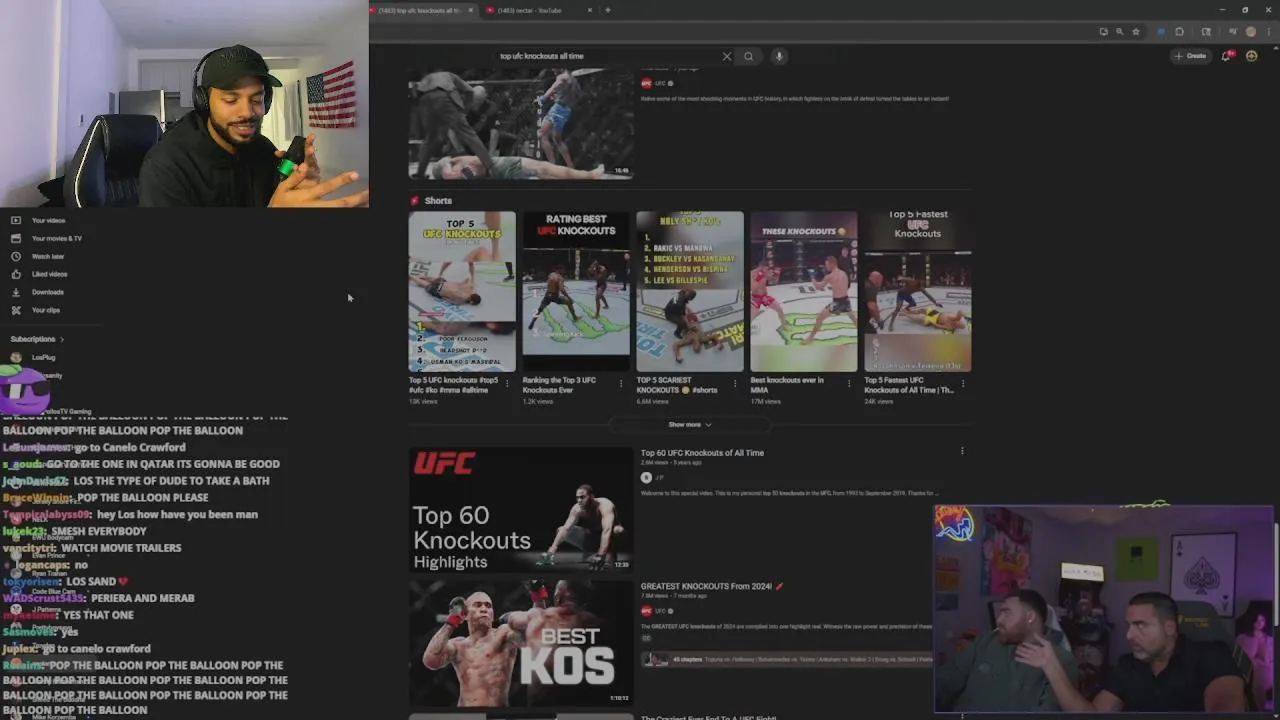
Task: Expand the Subscriptions section arrow
Action: pos(61,339)
